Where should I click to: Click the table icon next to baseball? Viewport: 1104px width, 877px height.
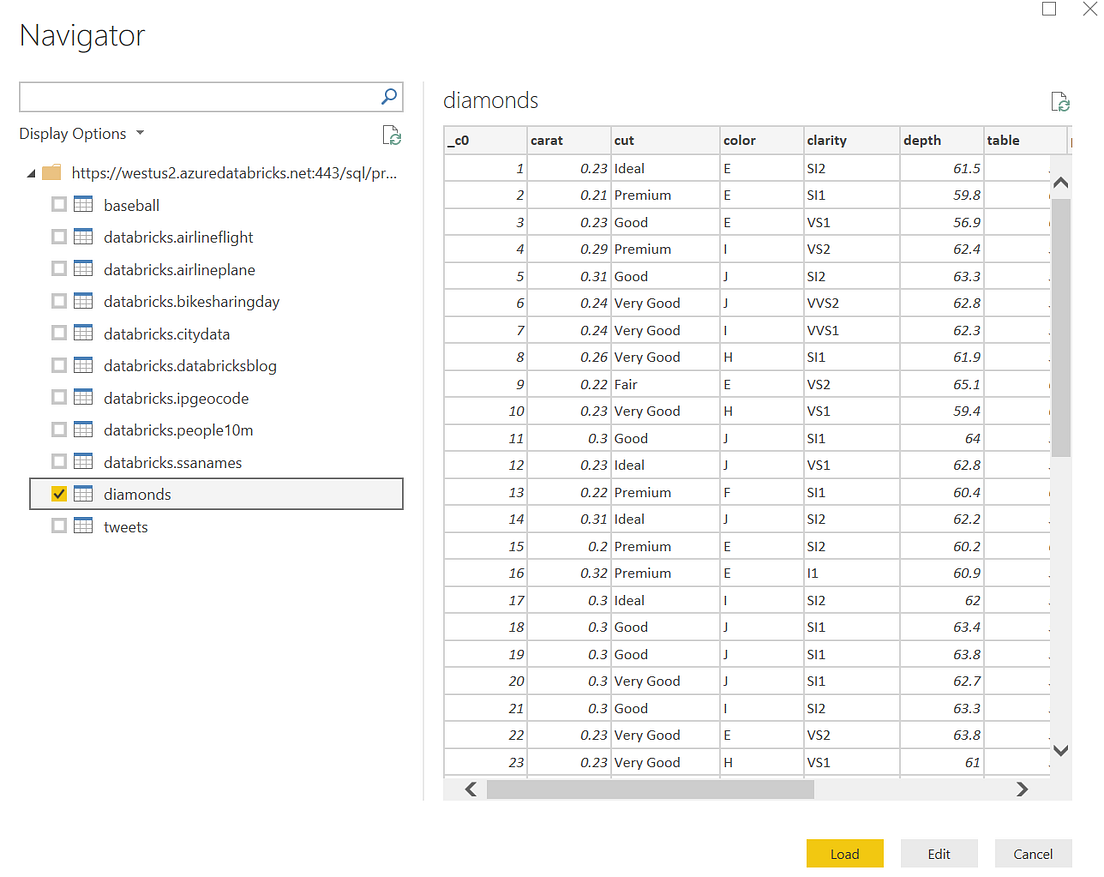click(x=81, y=204)
